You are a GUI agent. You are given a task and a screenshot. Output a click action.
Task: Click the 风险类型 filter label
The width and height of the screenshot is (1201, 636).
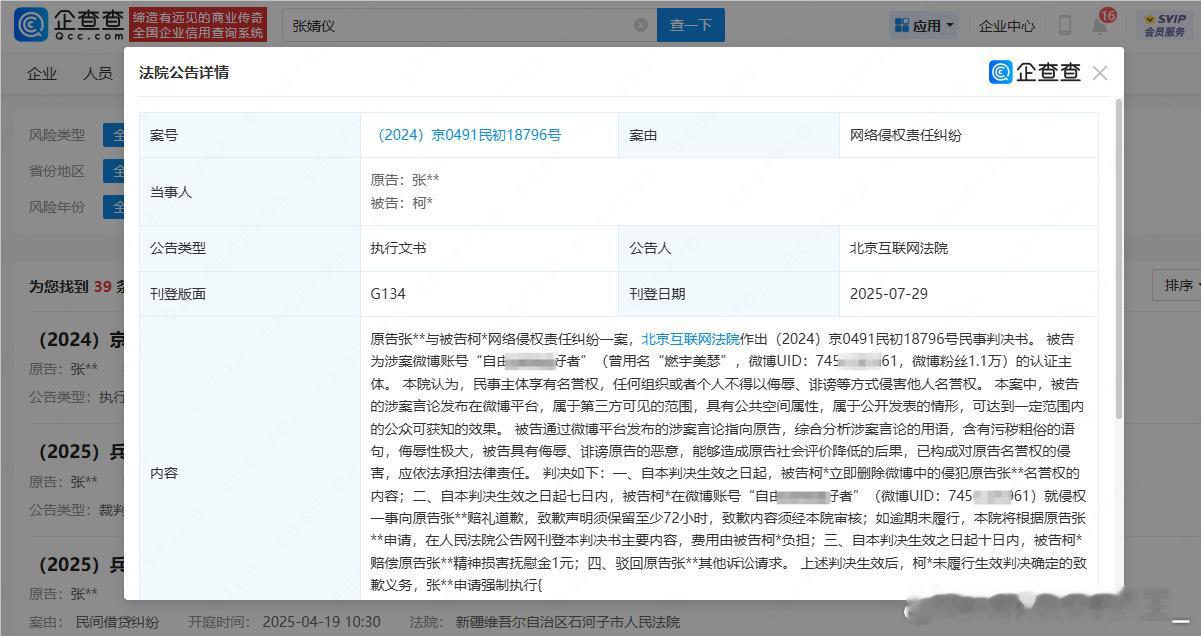(57, 135)
